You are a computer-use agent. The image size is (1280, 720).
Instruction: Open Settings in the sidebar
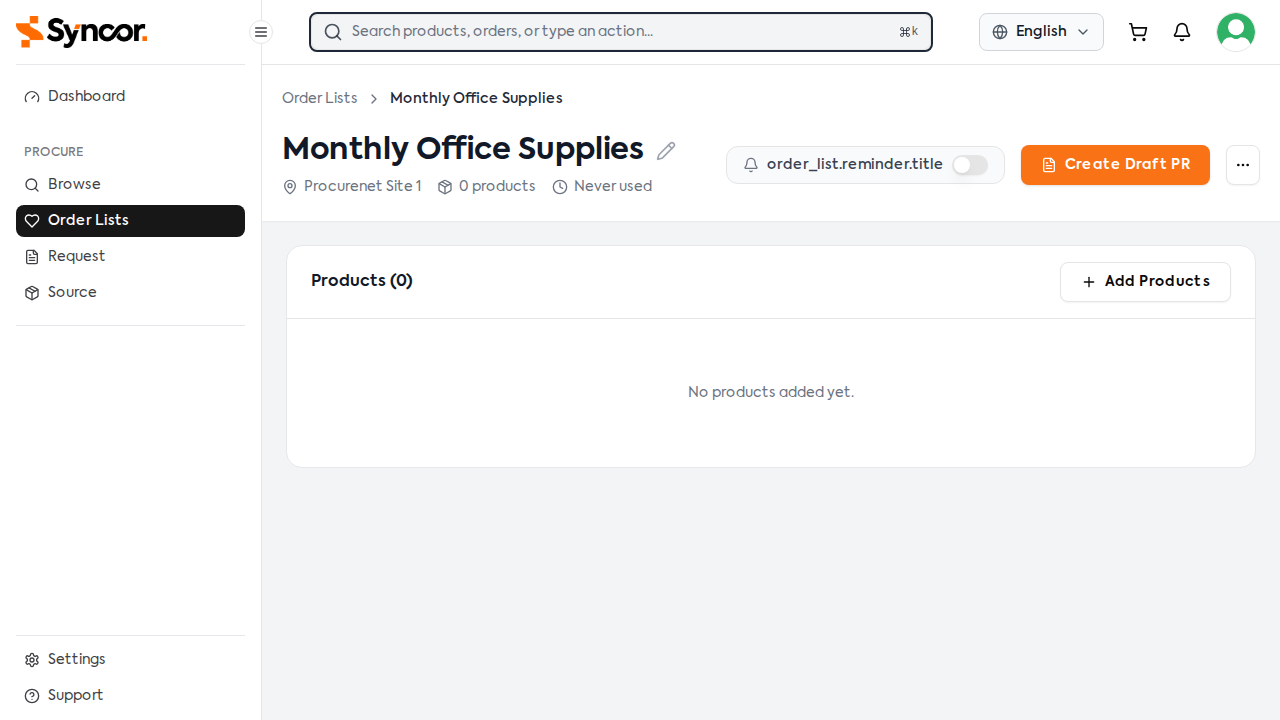(130, 660)
